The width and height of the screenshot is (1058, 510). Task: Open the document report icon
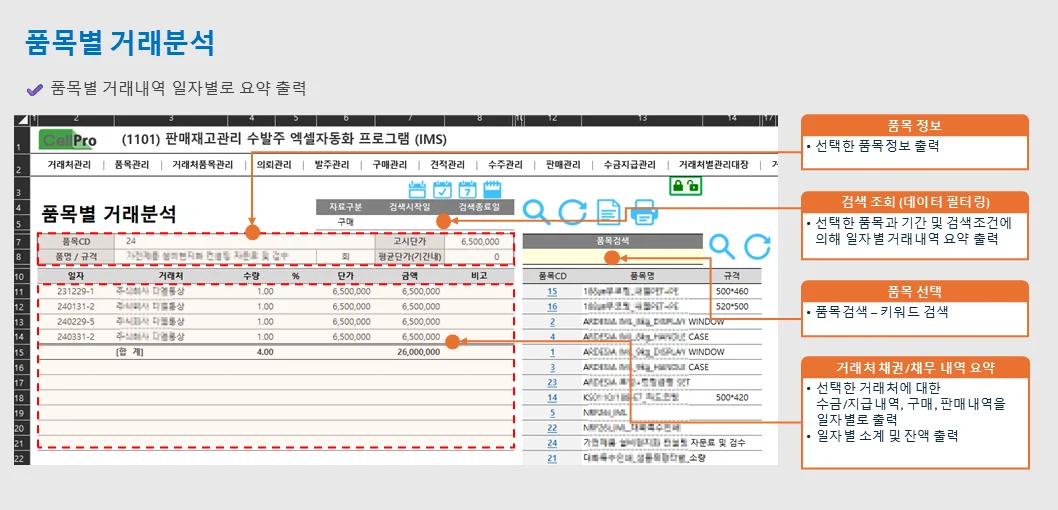click(x=609, y=212)
